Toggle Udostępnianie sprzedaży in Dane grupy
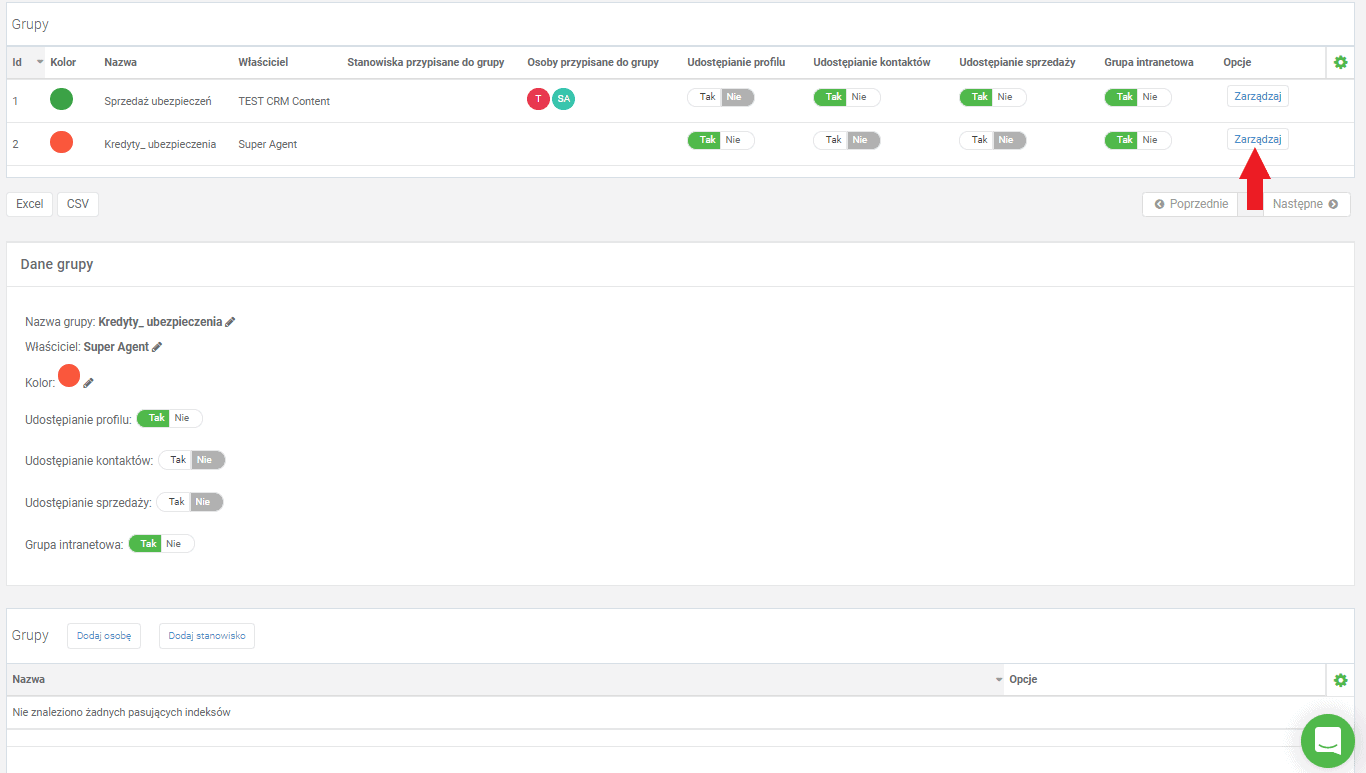The image size is (1366, 773). click(x=190, y=502)
